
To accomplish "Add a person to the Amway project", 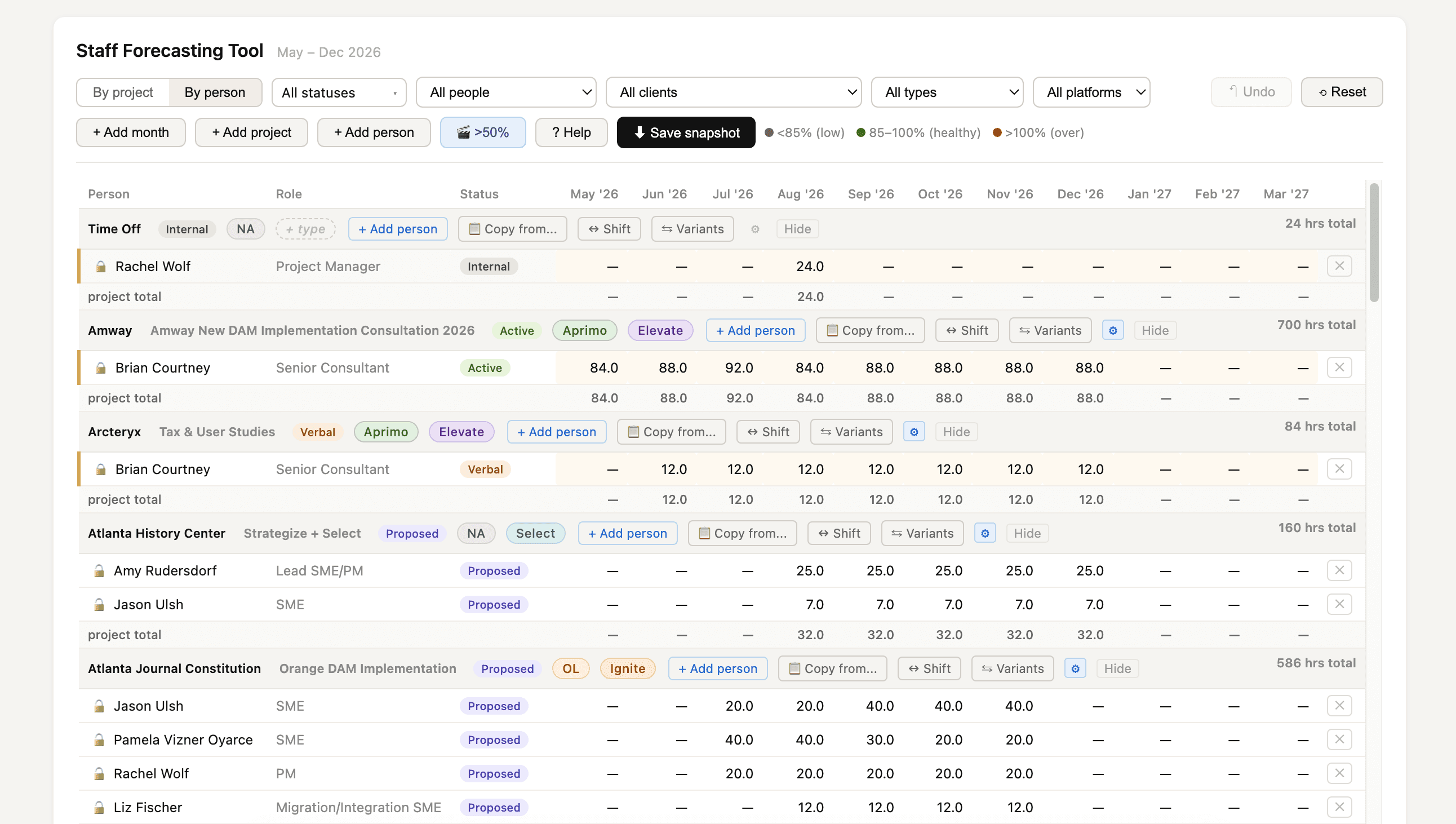I will pos(756,330).
